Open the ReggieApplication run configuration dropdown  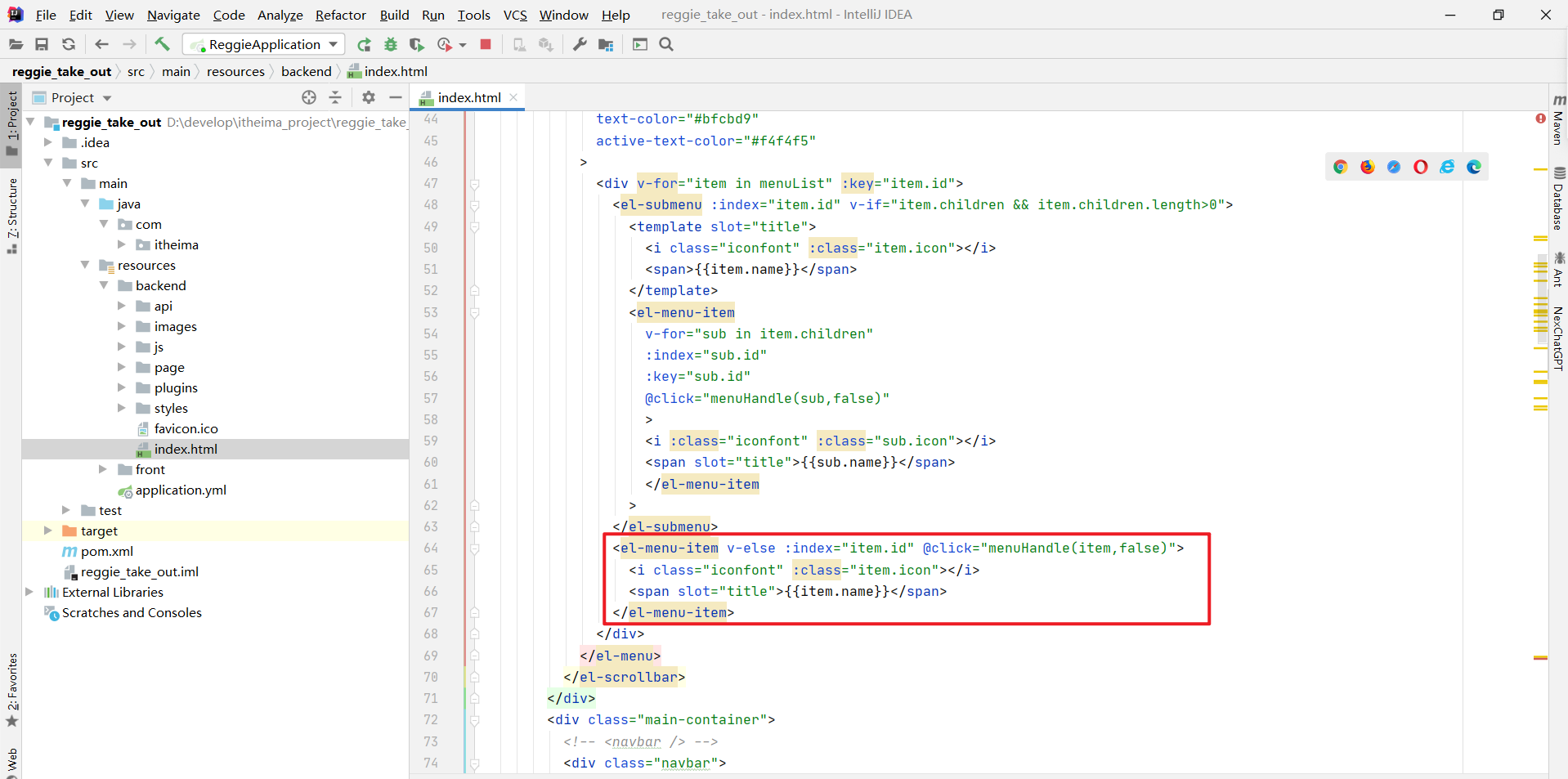(264, 44)
